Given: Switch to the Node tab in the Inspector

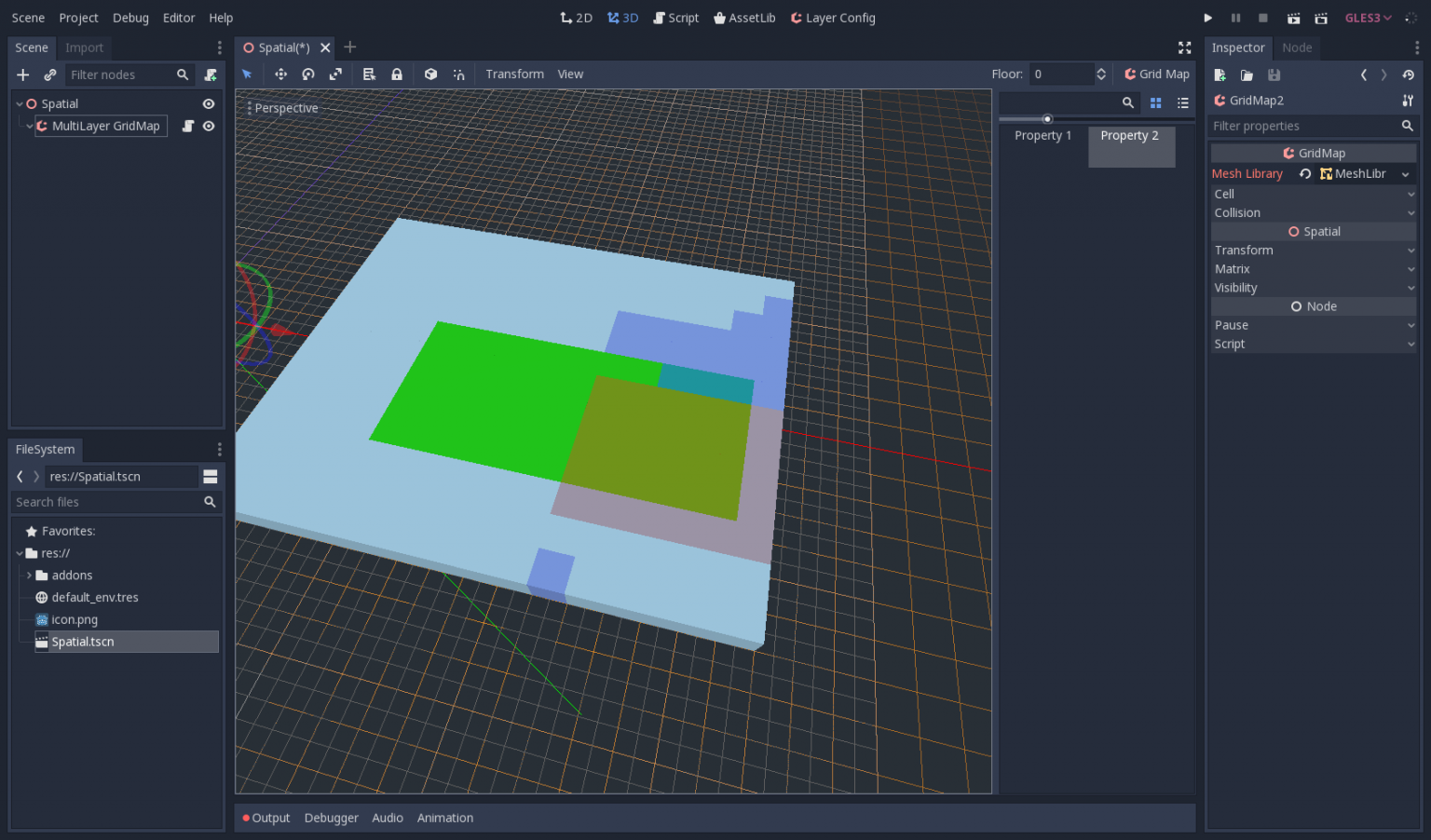Looking at the screenshot, I should [1298, 47].
